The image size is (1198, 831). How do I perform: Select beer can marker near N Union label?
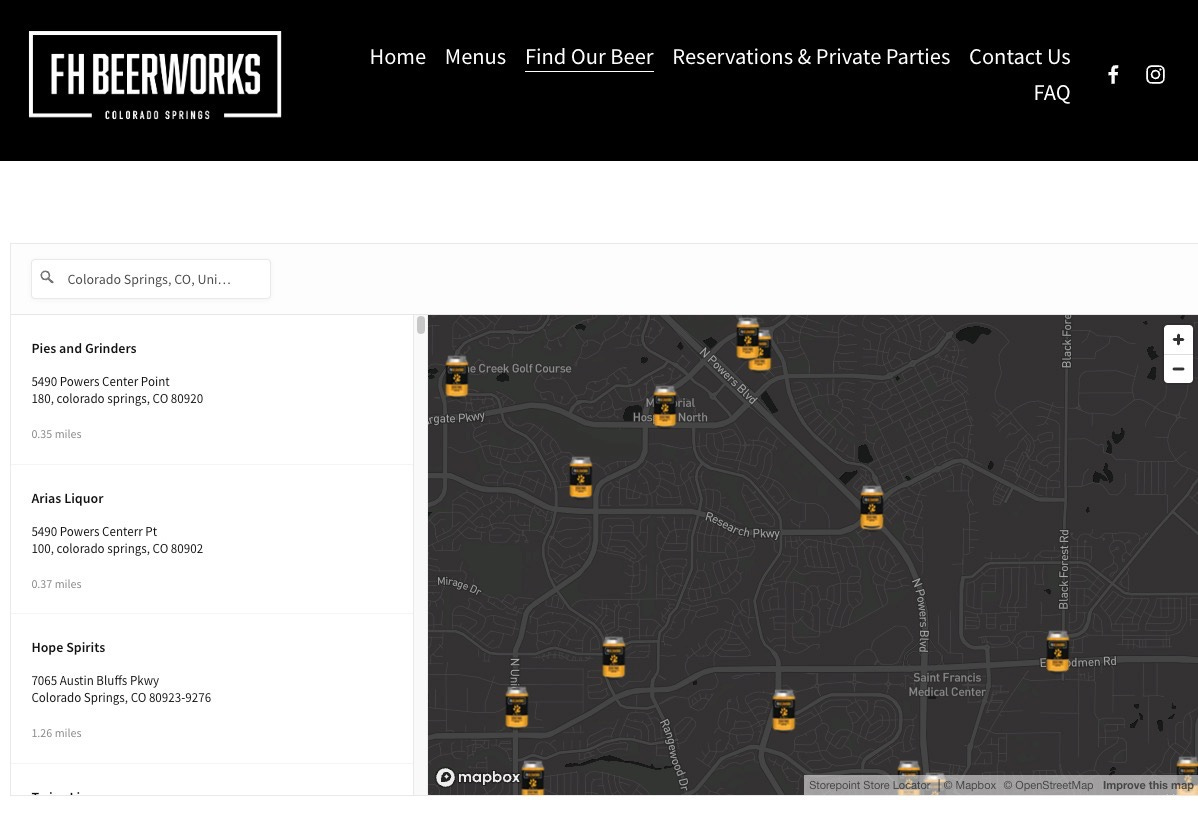(x=517, y=707)
